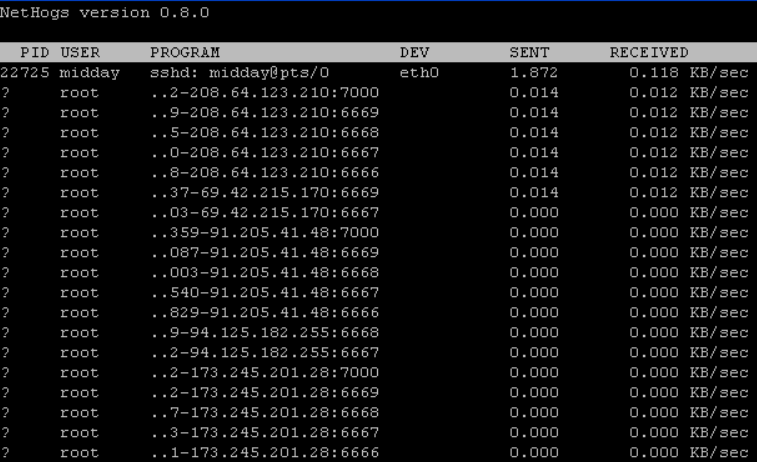Select PID 22725 in the first row
This screenshot has width=757, height=462.
coord(25,72)
